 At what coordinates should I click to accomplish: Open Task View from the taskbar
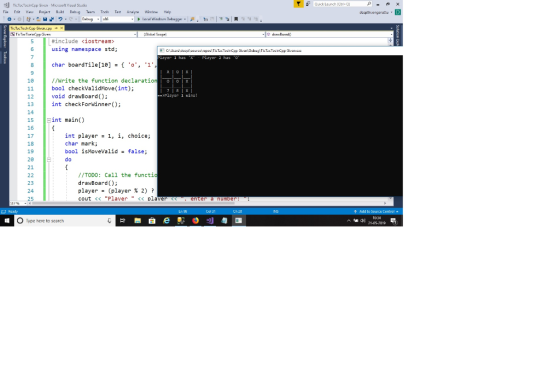[x=122, y=221]
